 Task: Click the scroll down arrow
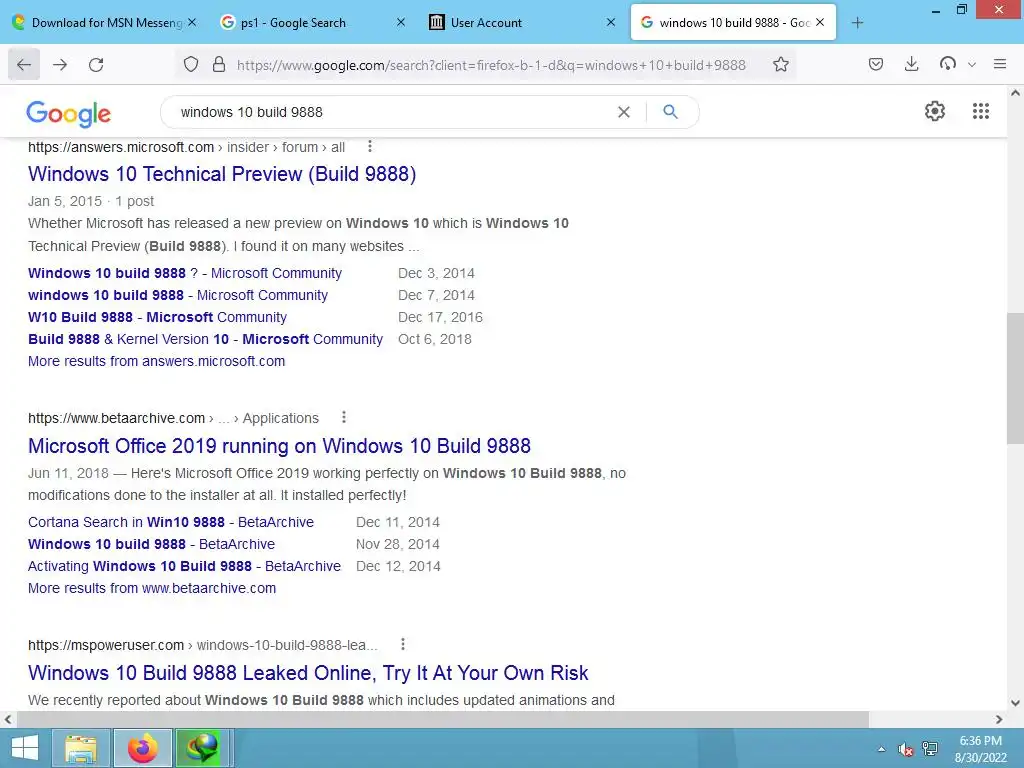pos(1015,703)
